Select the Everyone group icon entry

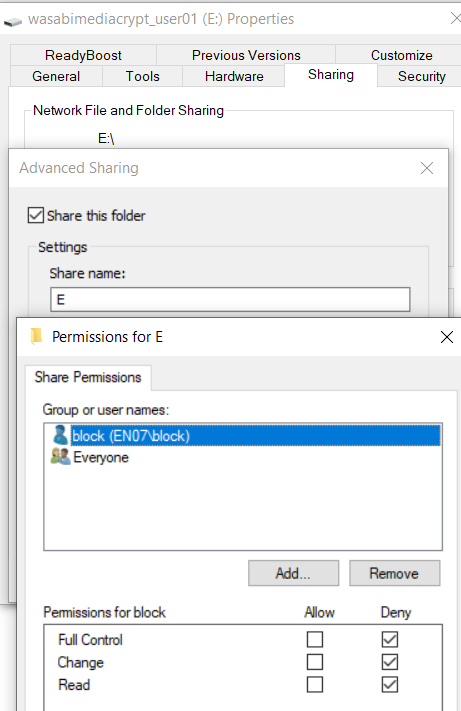click(x=60, y=457)
